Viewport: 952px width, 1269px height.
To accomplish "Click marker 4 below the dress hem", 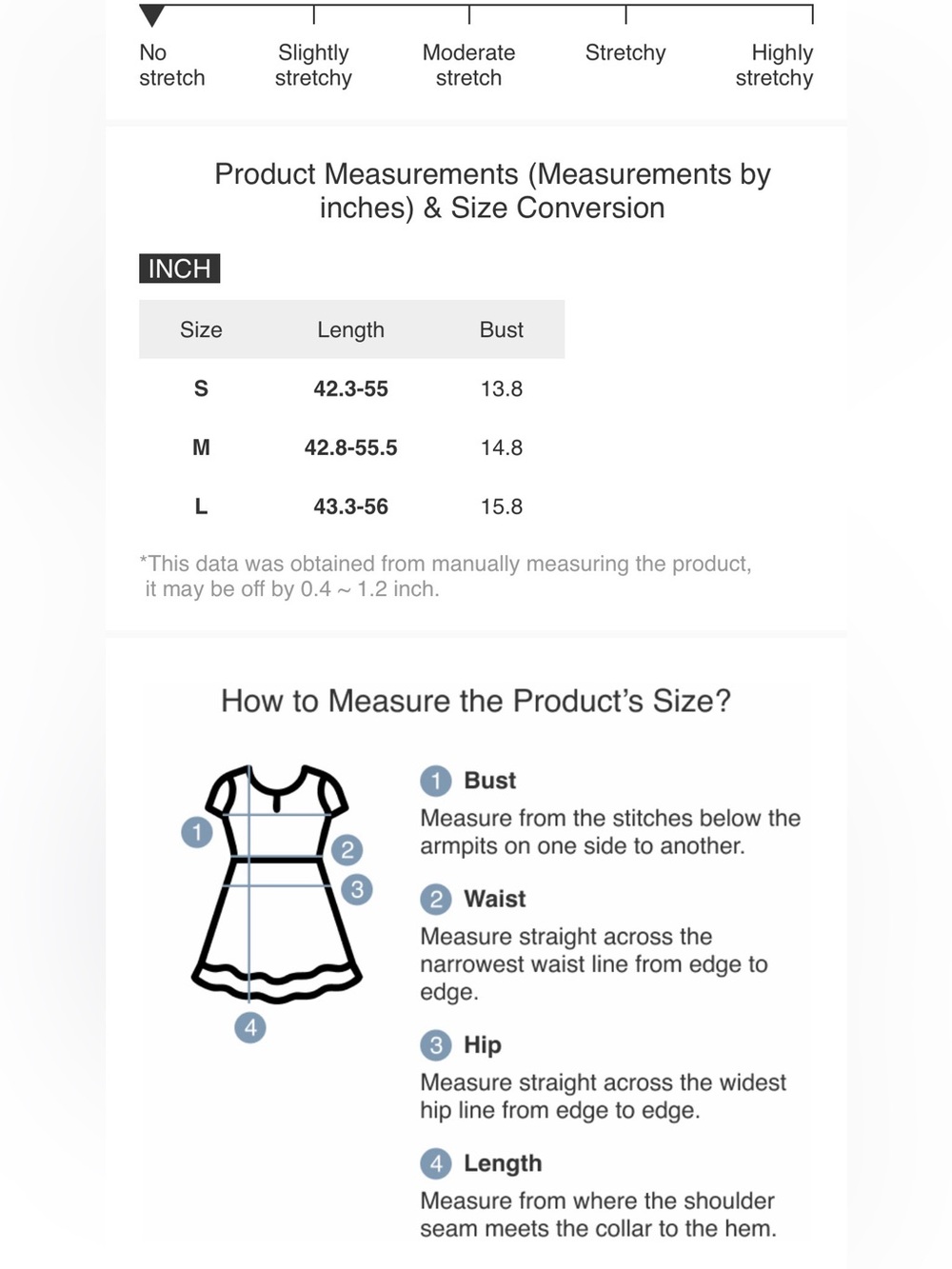I will [x=250, y=1027].
